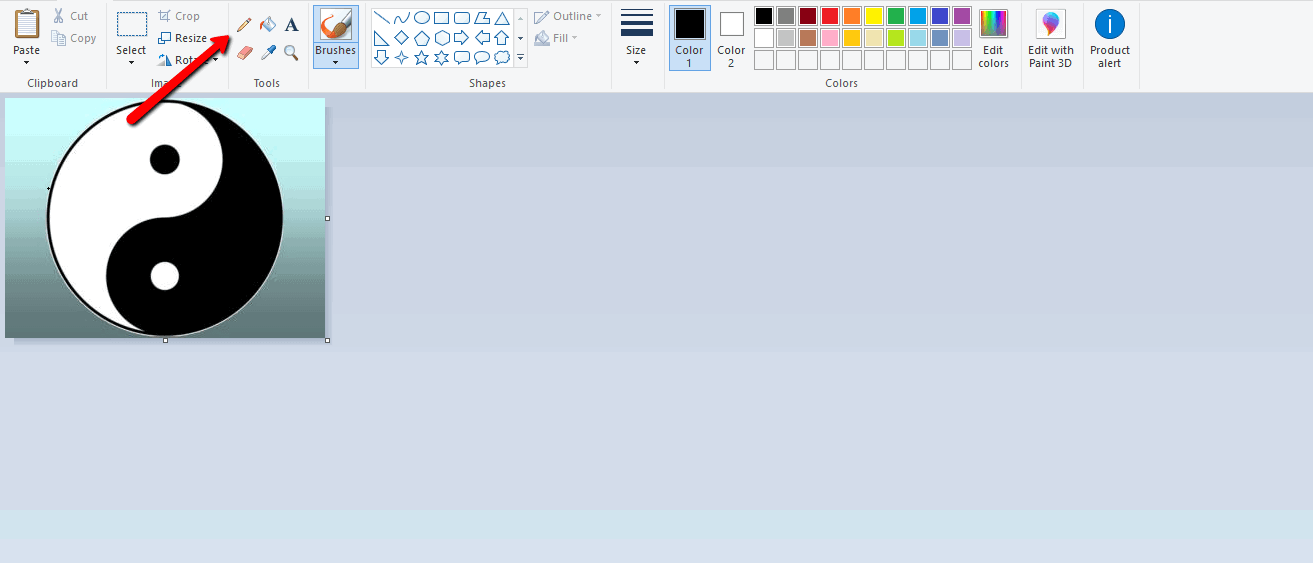Click the rectangular Select tool icon
The width and height of the screenshot is (1313, 563).
[x=131, y=24]
